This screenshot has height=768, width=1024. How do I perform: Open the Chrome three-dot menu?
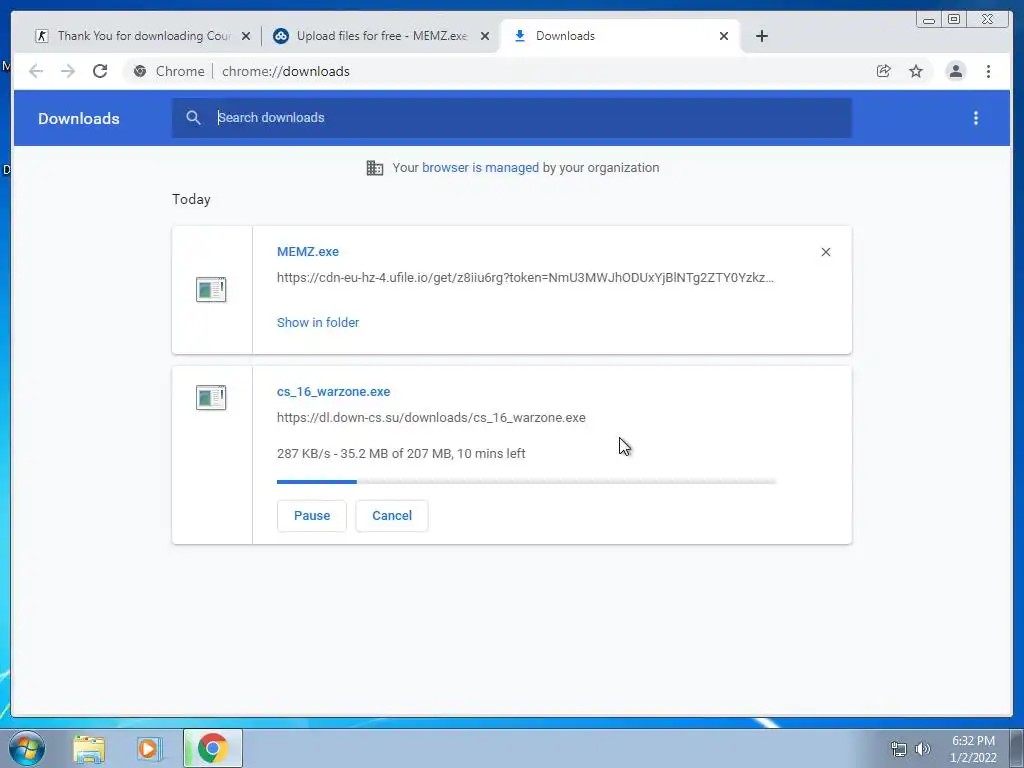(x=988, y=71)
